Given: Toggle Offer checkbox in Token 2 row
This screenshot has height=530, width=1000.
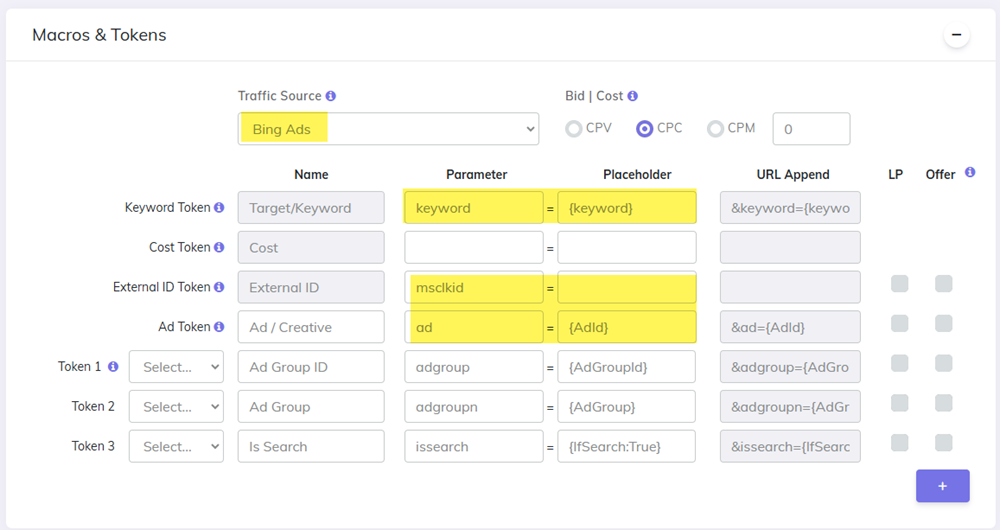Looking at the screenshot, I should tap(943, 403).
